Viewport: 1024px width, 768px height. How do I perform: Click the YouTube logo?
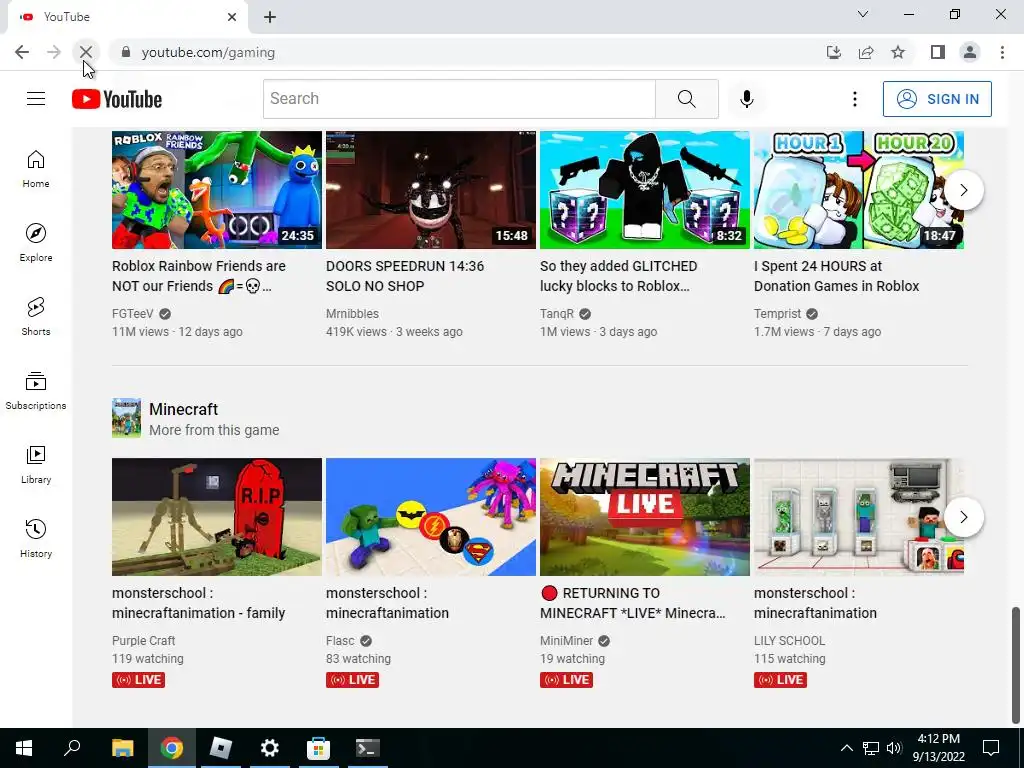click(x=117, y=99)
